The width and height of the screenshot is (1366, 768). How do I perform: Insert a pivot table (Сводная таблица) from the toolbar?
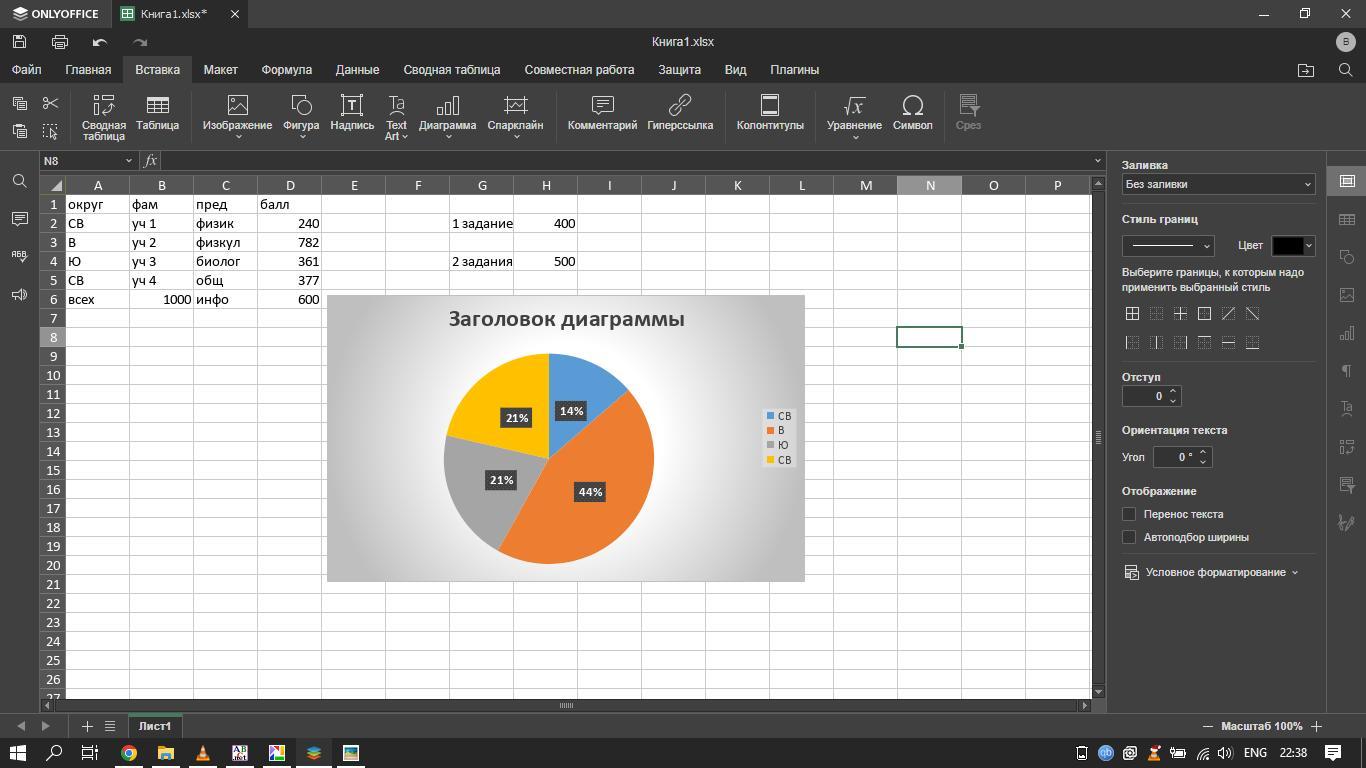(103, 116)
